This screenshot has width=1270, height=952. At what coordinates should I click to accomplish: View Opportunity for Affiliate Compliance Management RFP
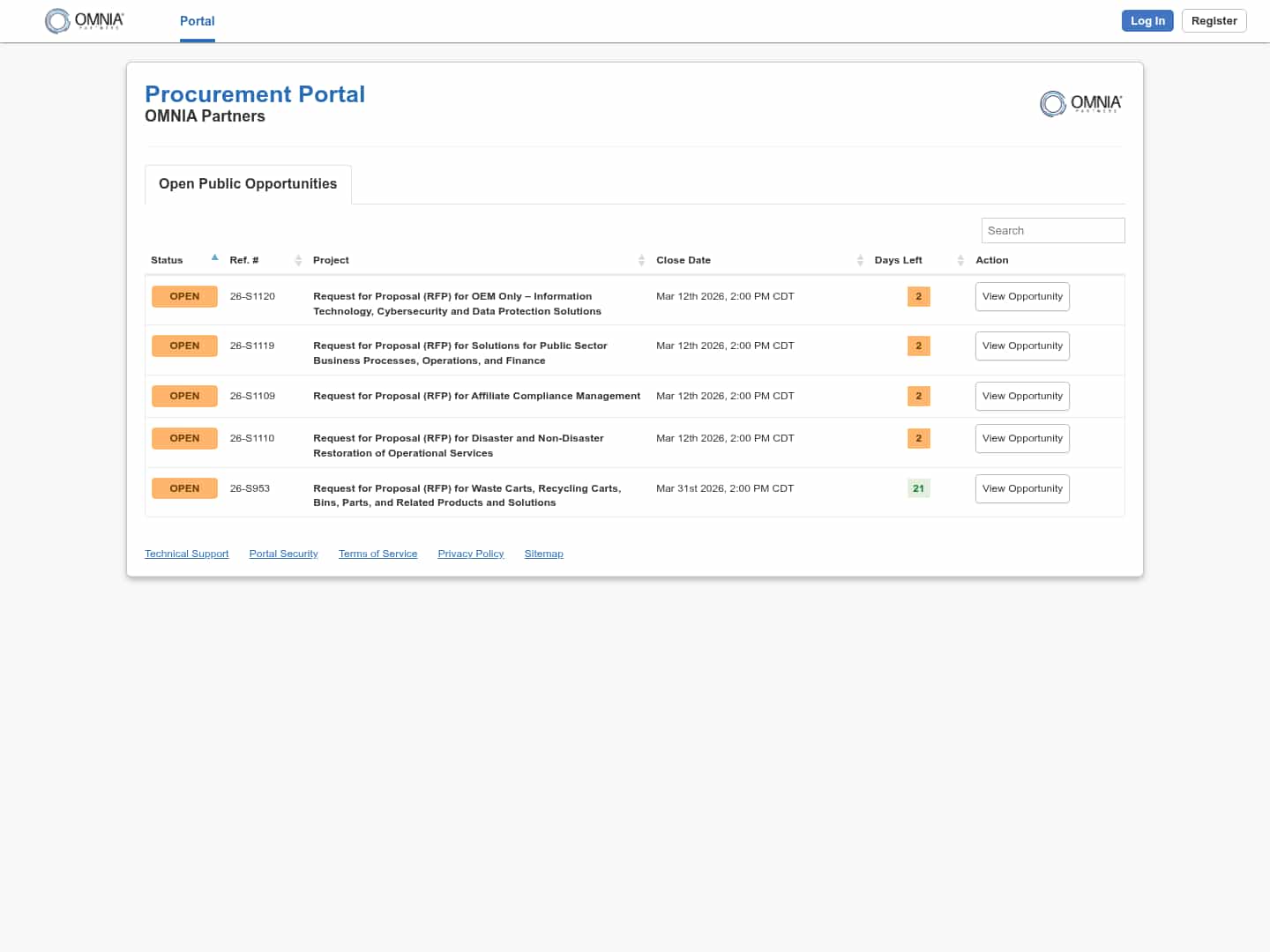[1022, 397]
